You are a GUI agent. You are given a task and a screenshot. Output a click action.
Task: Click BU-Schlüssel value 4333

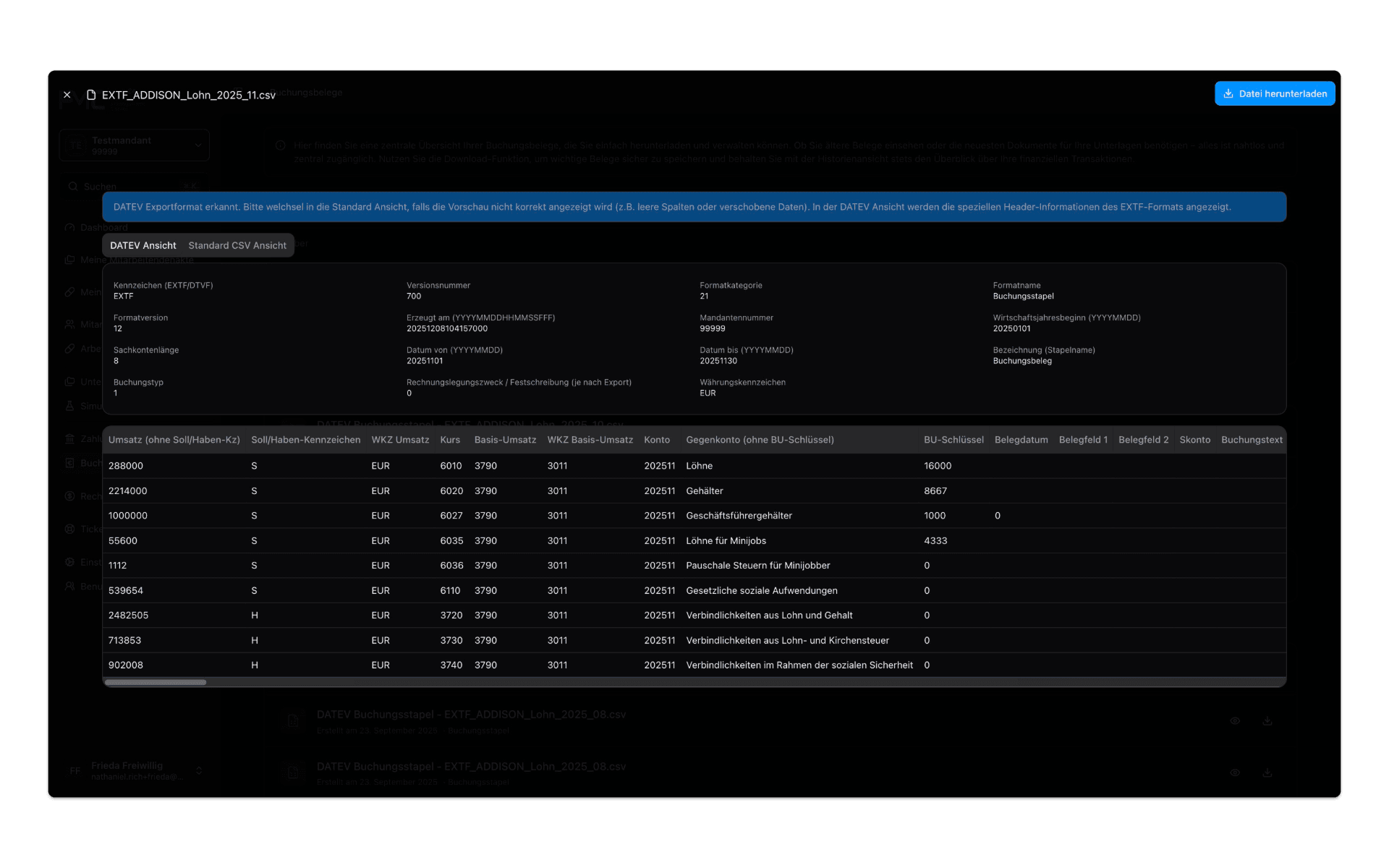[x=935, y=541]
